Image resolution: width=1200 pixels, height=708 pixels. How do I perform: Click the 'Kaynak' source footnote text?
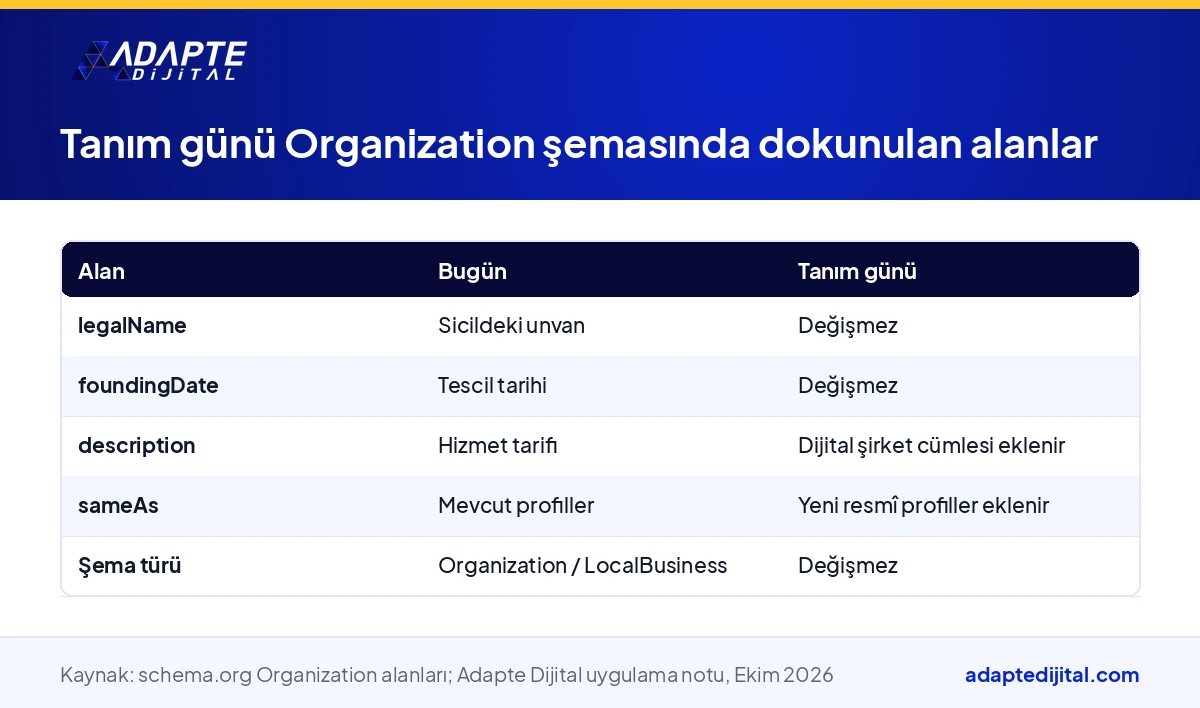447,675
